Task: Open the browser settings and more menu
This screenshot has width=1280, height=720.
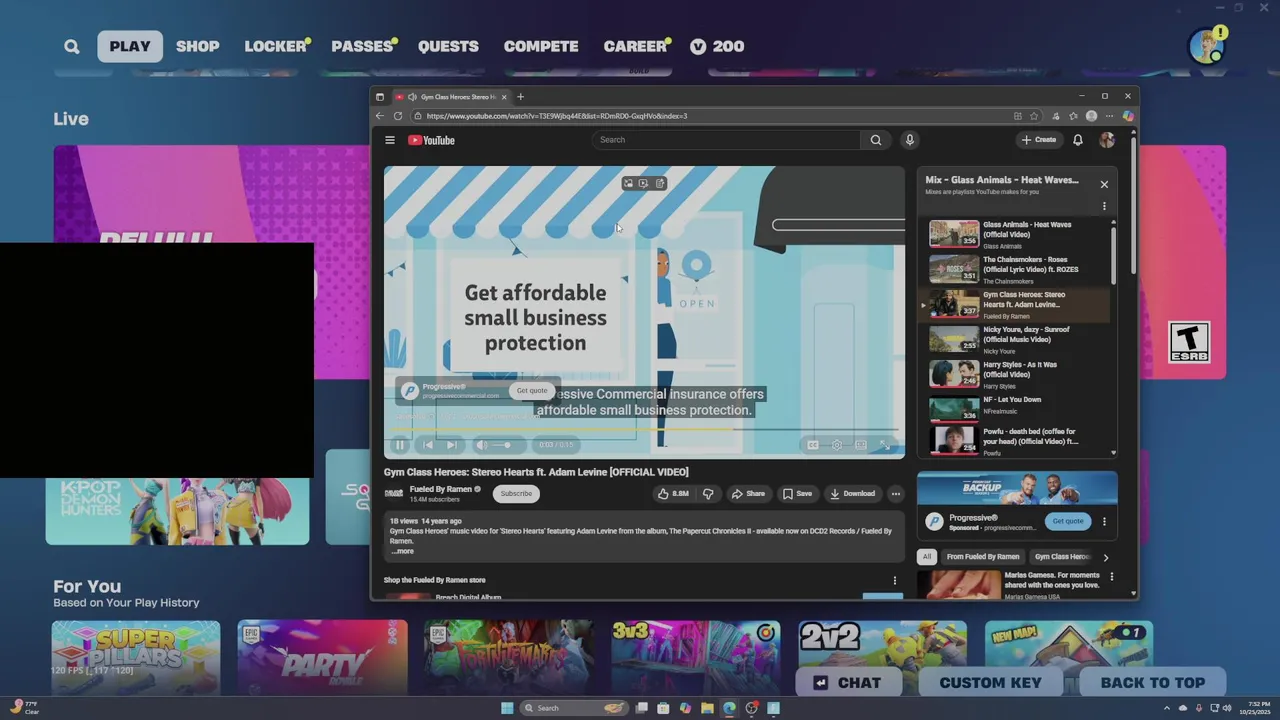Action: click(x=1109, y=116)
